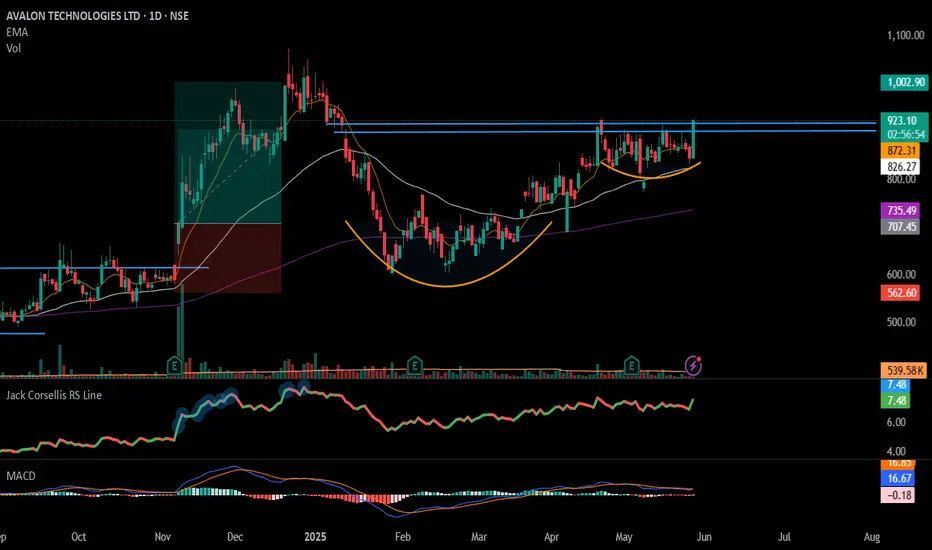
Task: Click the 02:56:54 countdown timer label
Action: pos(904,134)
